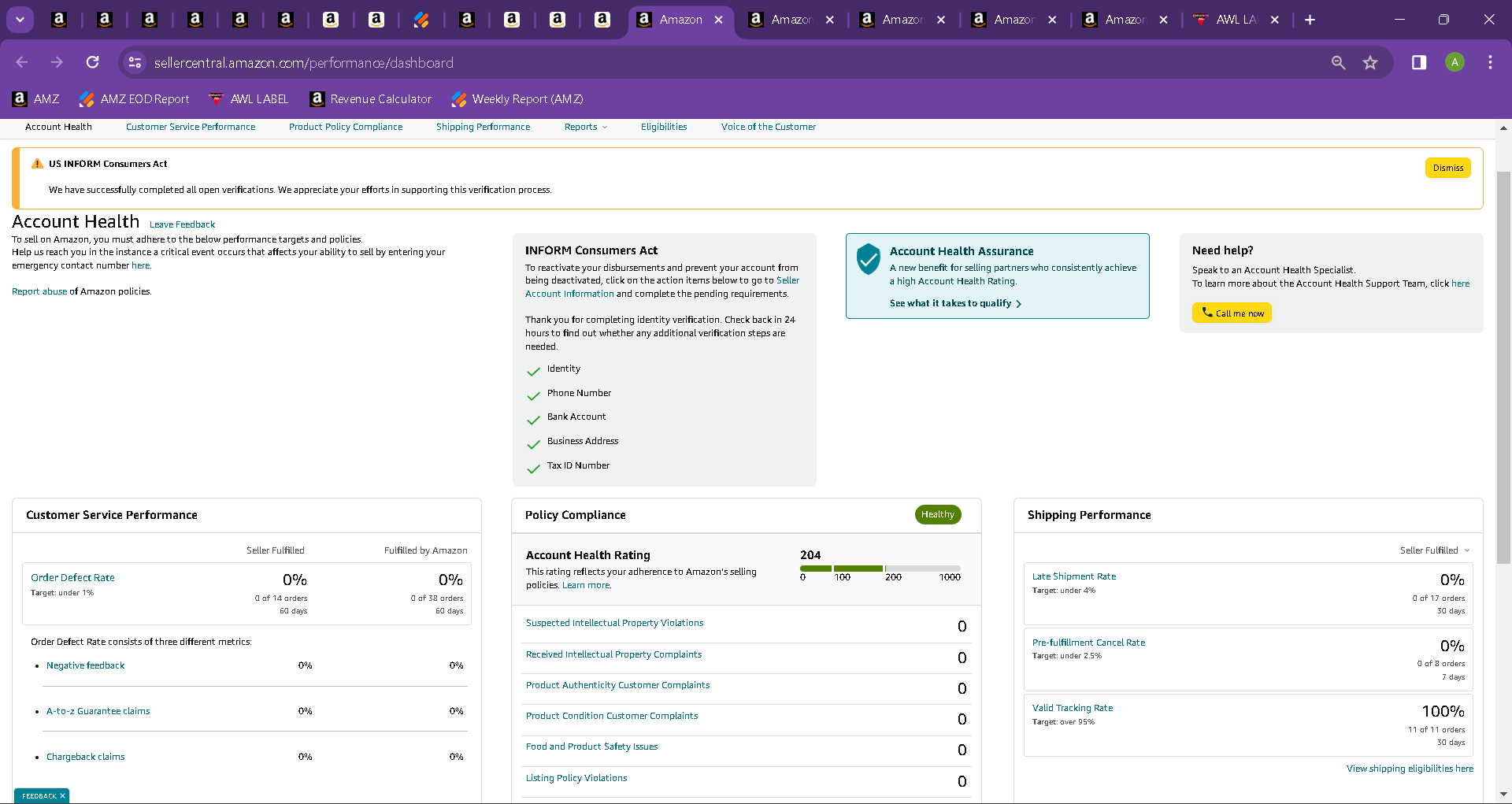This screenshot has height=804, width=1512.
Task: Close the AWL LABEL browser tab
Action: (1275, 20)
